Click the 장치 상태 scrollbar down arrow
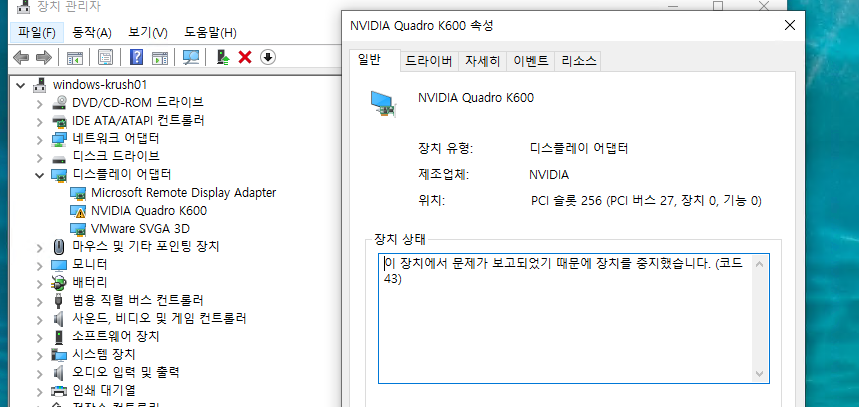This screenshot has width=859, height=407. click(x=759, y=373)
